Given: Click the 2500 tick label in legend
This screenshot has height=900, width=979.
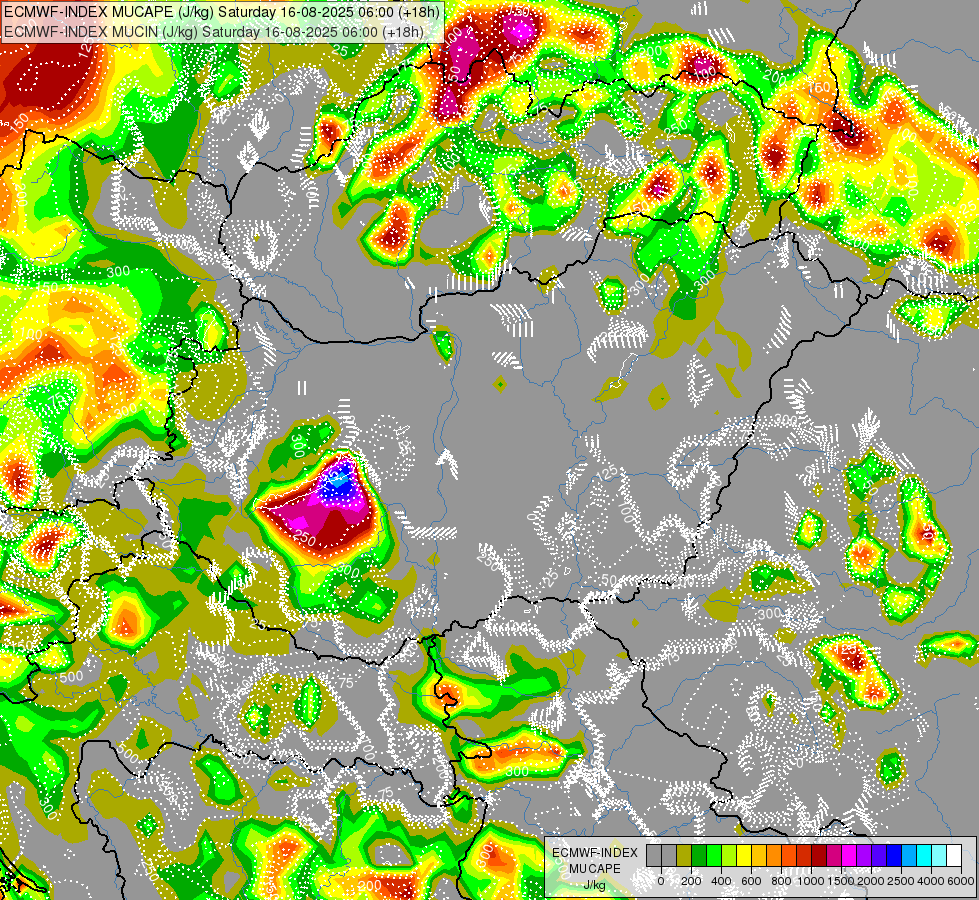Looking at the screenshot, I should 902,881.
